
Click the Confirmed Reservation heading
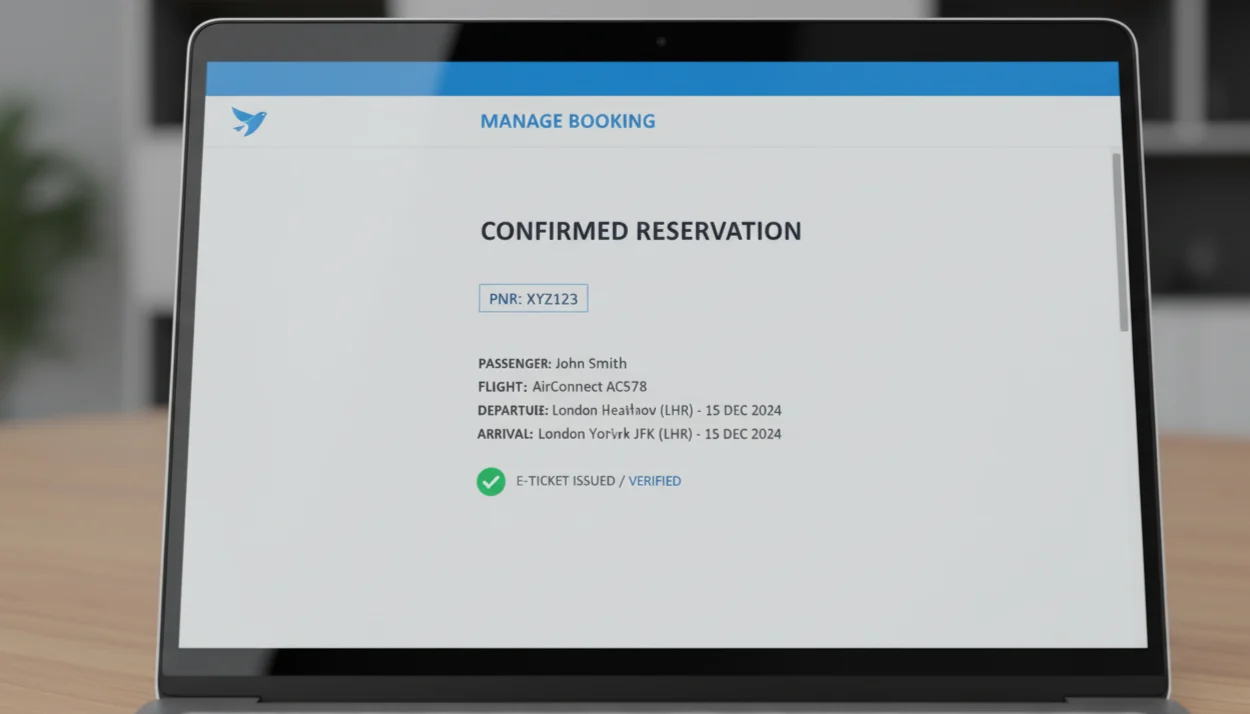click(x=640, y=231)
